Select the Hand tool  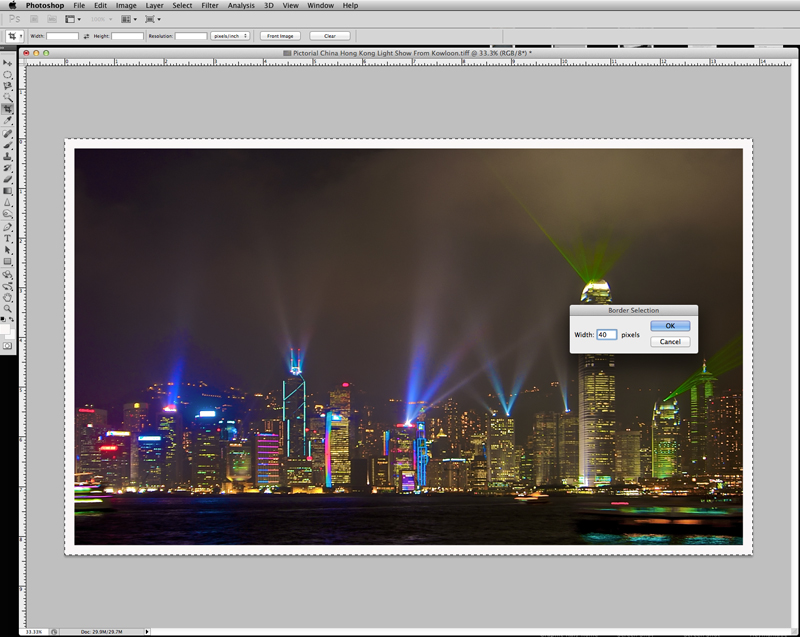click(x=8, y=297)
